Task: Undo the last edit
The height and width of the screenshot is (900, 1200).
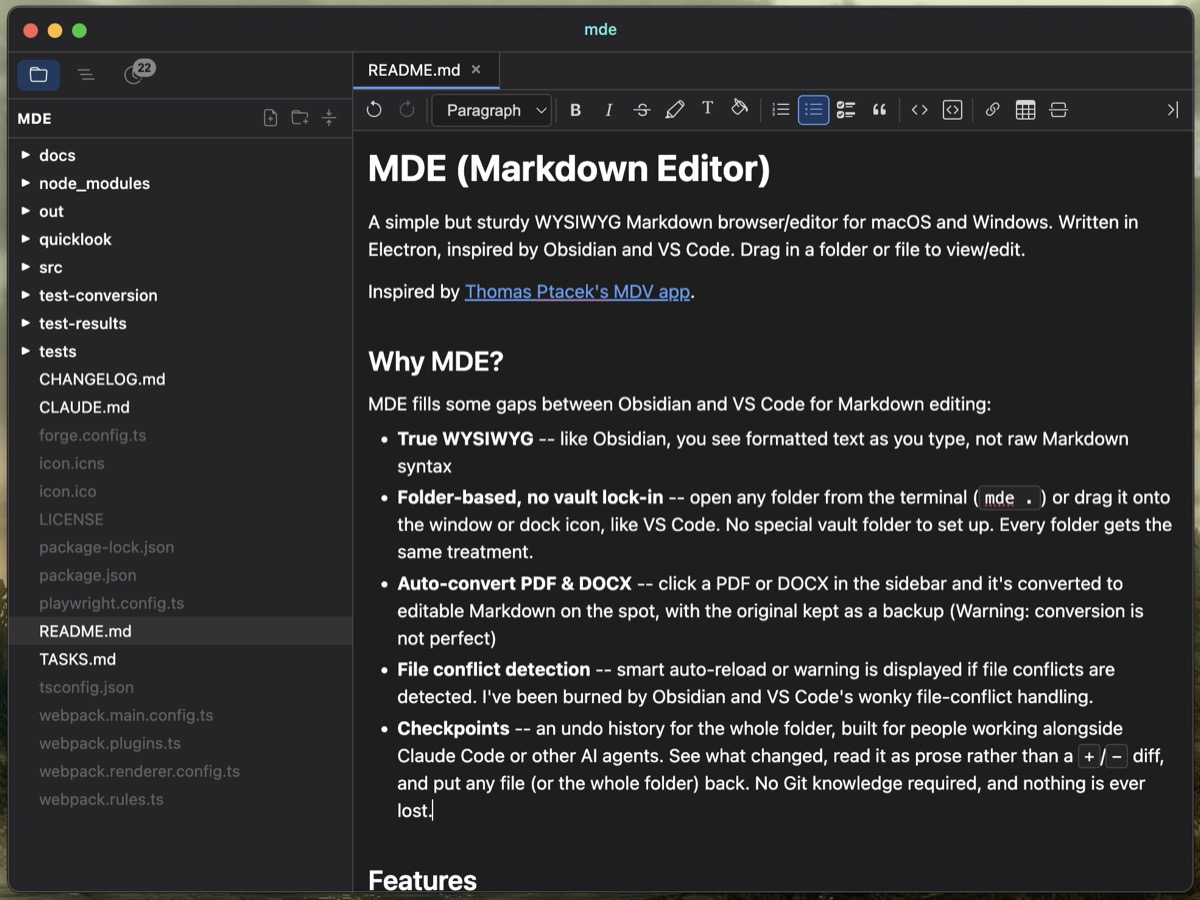Action: [x=374, y=110]
